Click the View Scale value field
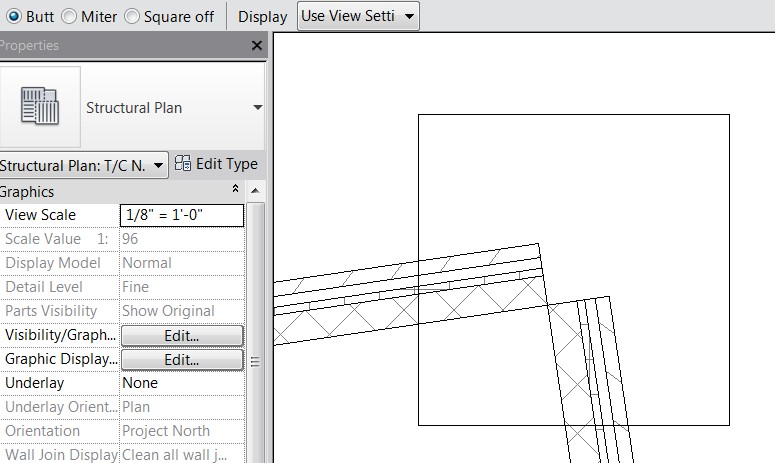The height and width of the screenshot is (463, 775). [x=181, y=215]
